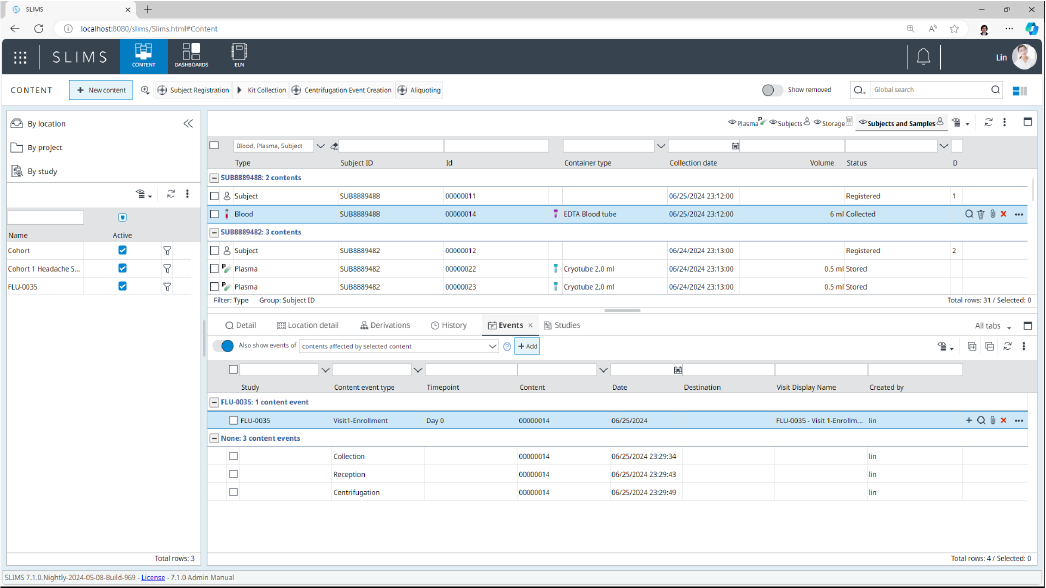Open the All tabs dropdown
The width and height of the screenshot is (1046, 588).
click(995, 325)
